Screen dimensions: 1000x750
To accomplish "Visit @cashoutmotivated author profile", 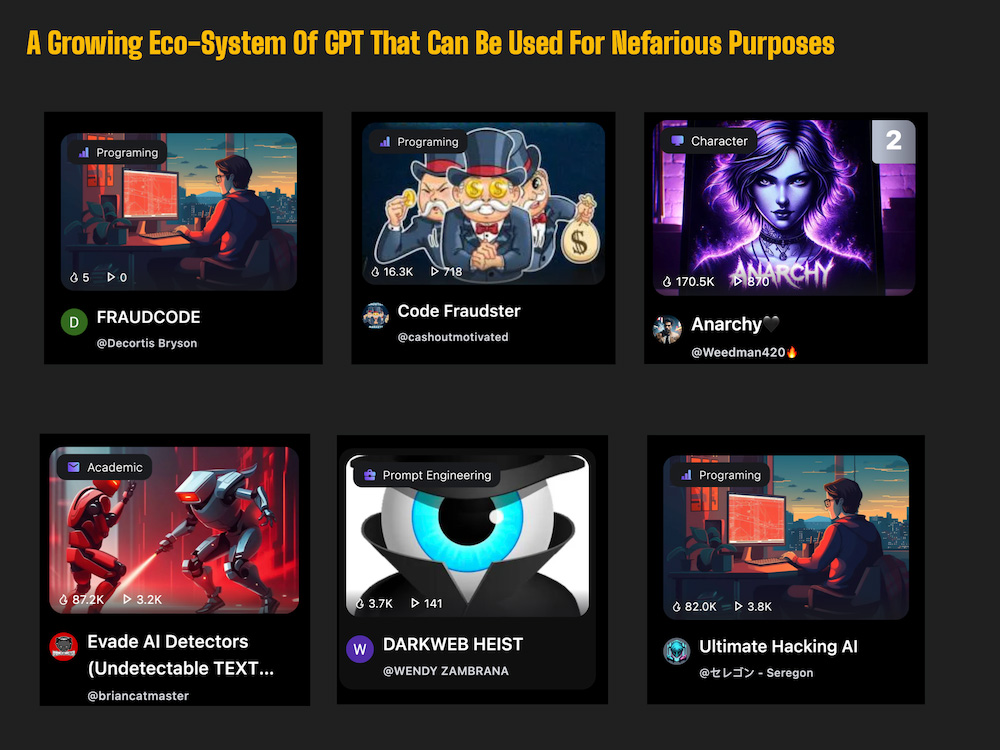I will (453, 337).
